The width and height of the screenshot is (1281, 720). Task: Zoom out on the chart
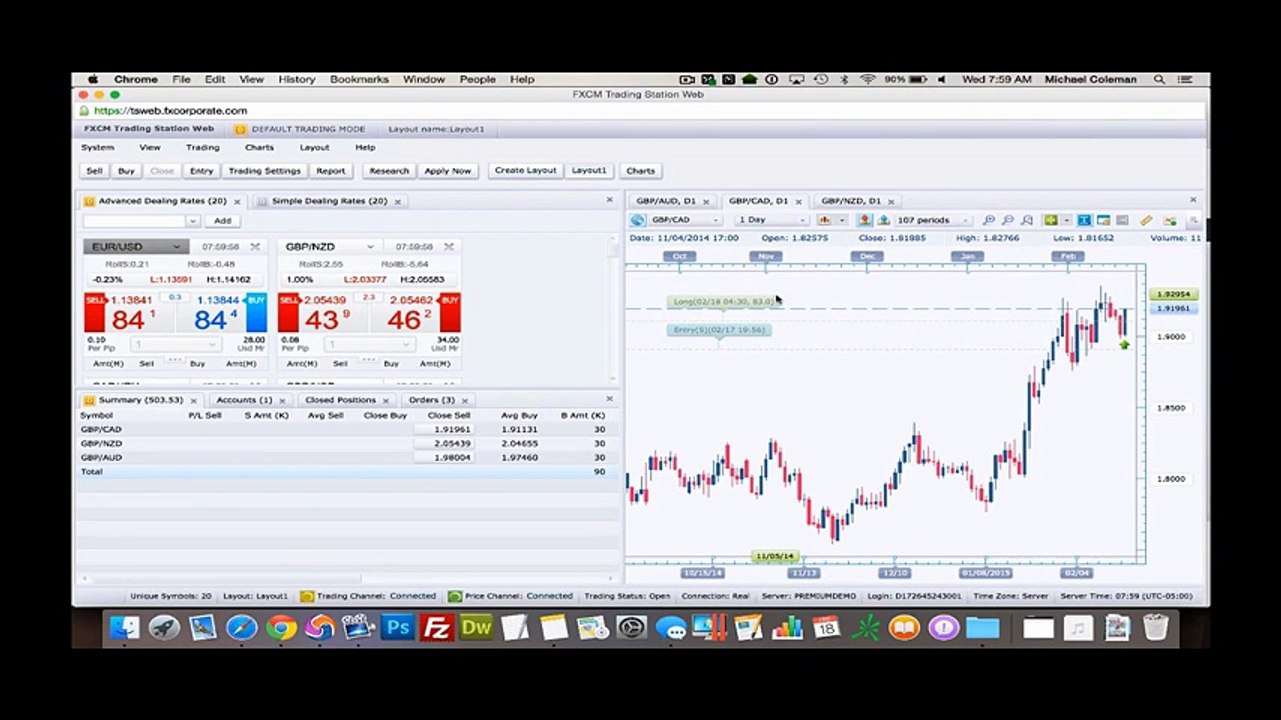[1008, 220]
